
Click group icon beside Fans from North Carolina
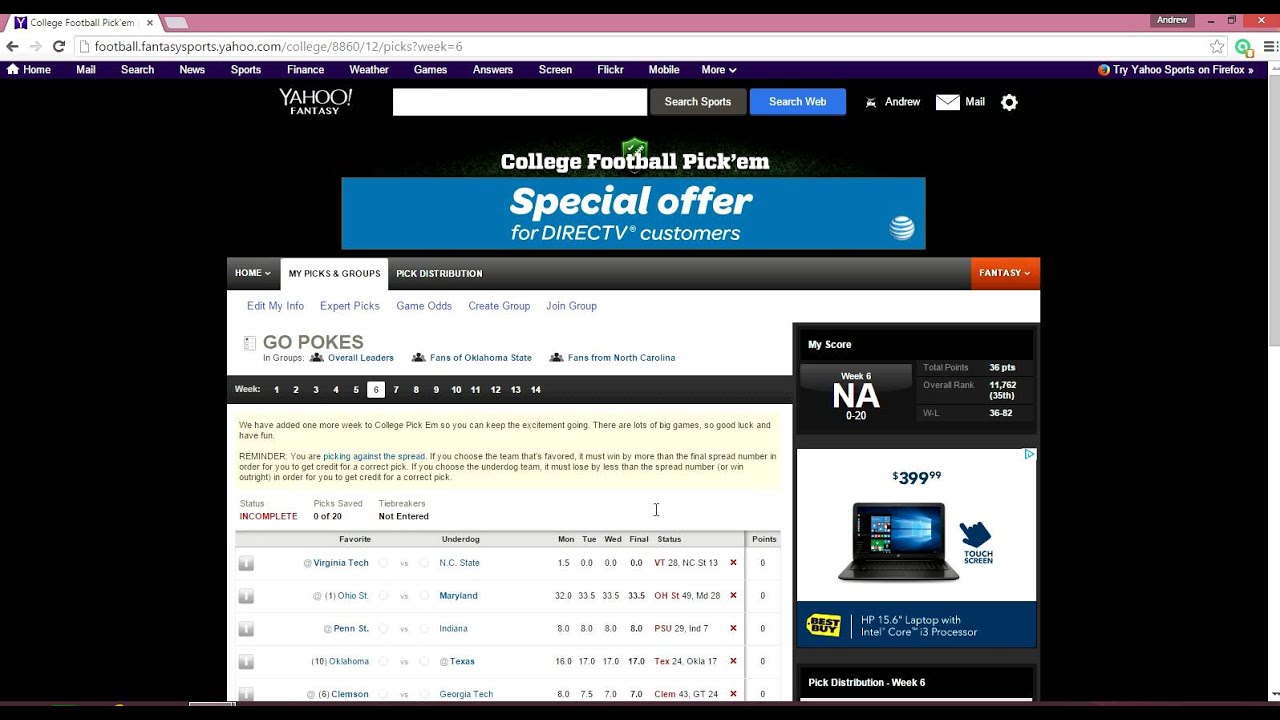(556, 358)
